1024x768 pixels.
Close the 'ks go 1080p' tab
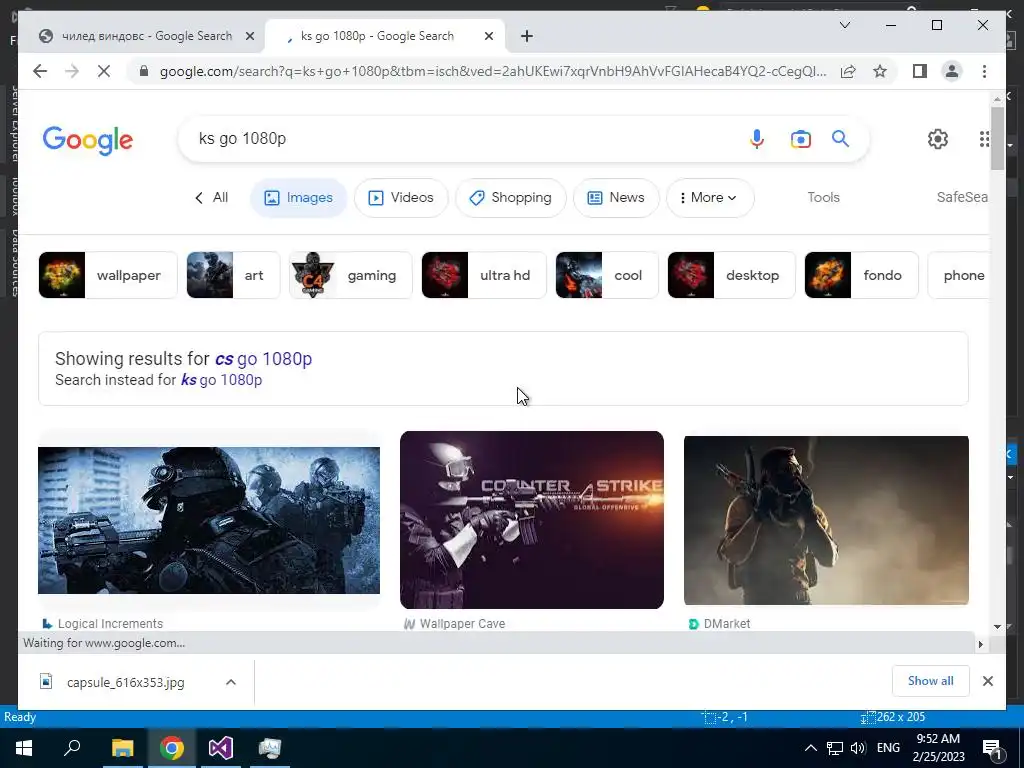pyautogui.click(x=488, y=36)
